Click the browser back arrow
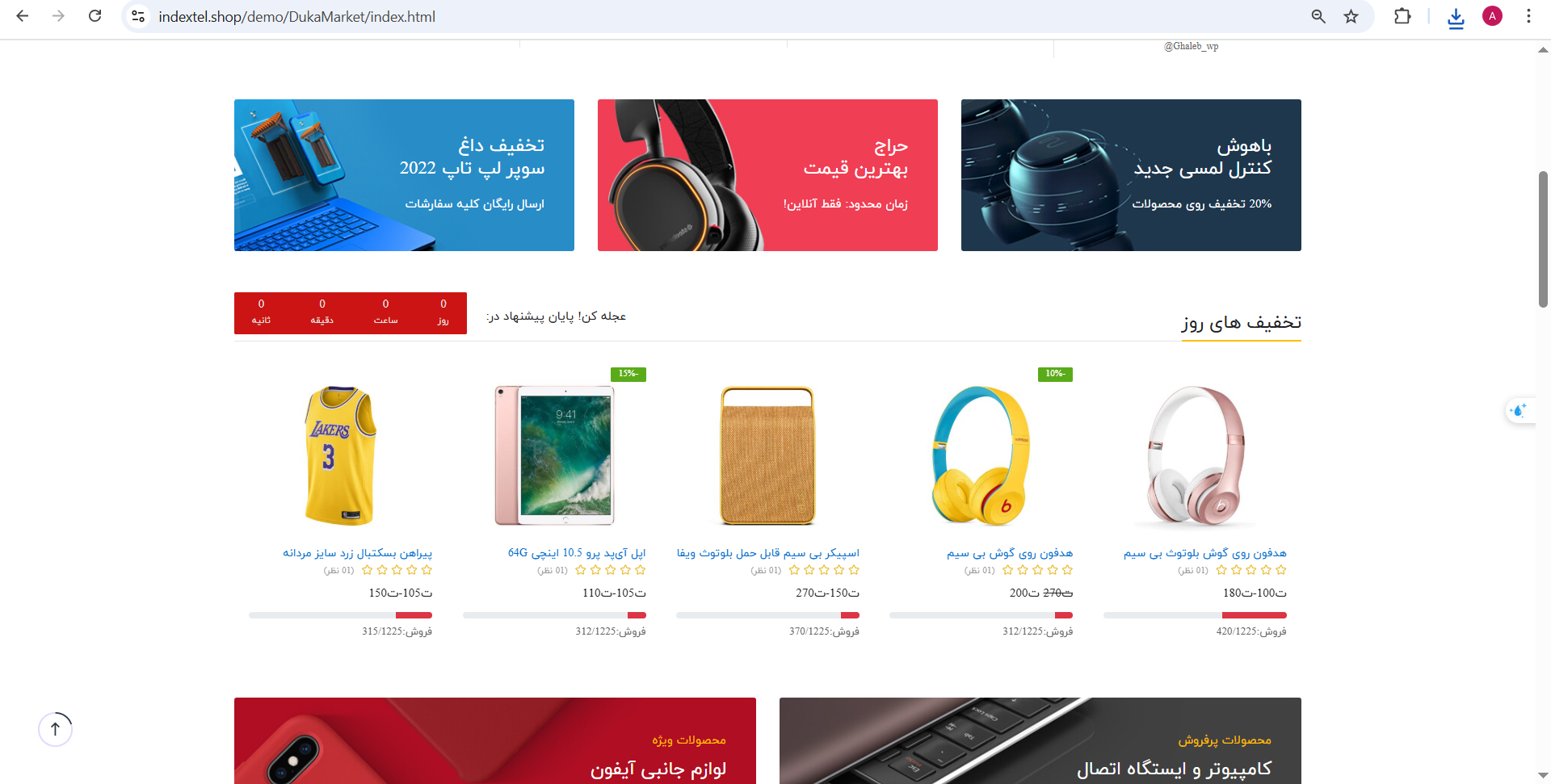Screen dimensions: 1551x784 point(23,16)
